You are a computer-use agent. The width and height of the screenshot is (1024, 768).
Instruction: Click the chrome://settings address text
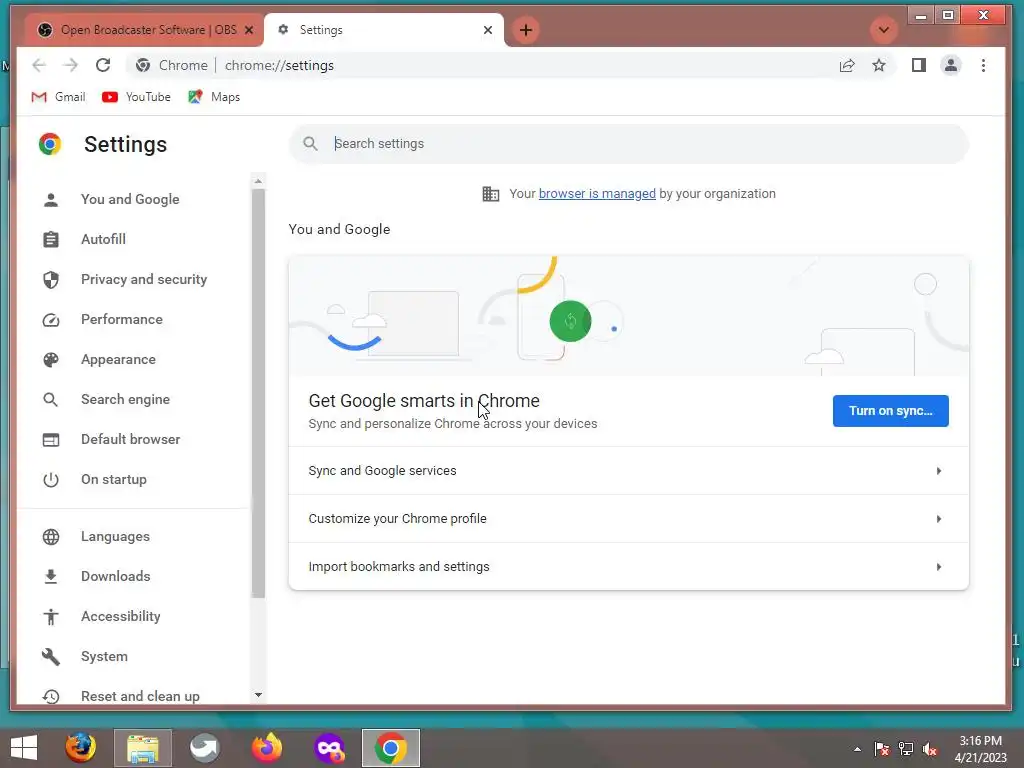coord(279,65)
